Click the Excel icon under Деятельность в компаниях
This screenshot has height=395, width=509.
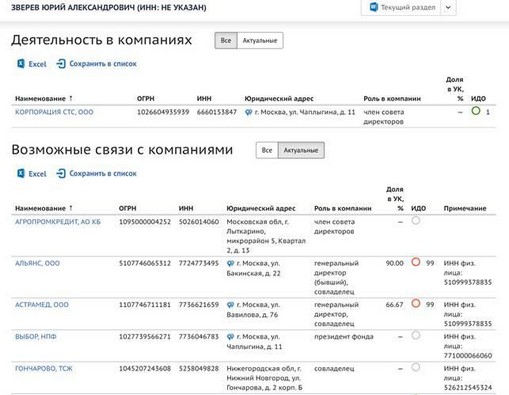(x=21, y=64)
